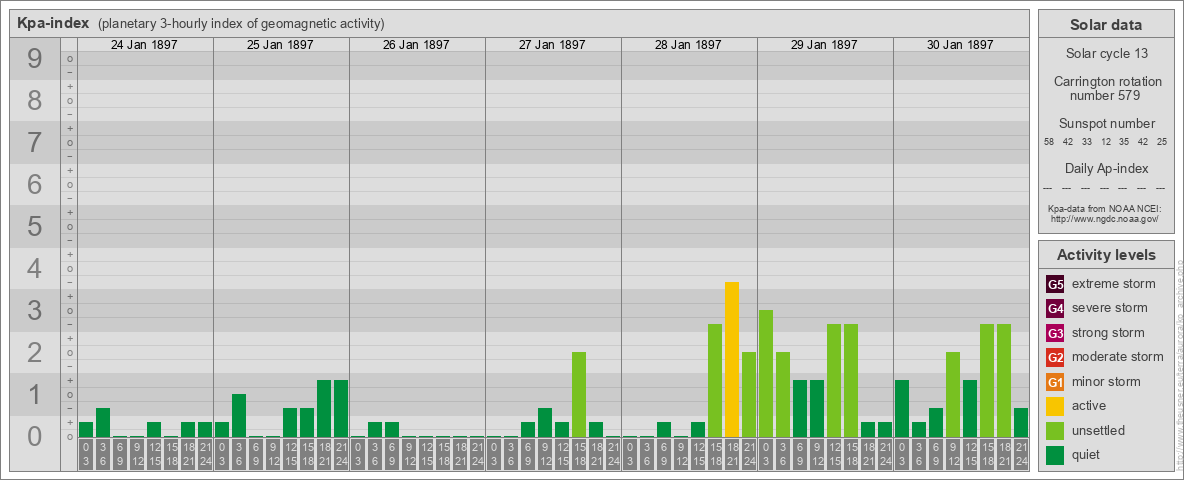
Task: Click the 'Solar cycle 13' text
Action: coord(1106,54)
